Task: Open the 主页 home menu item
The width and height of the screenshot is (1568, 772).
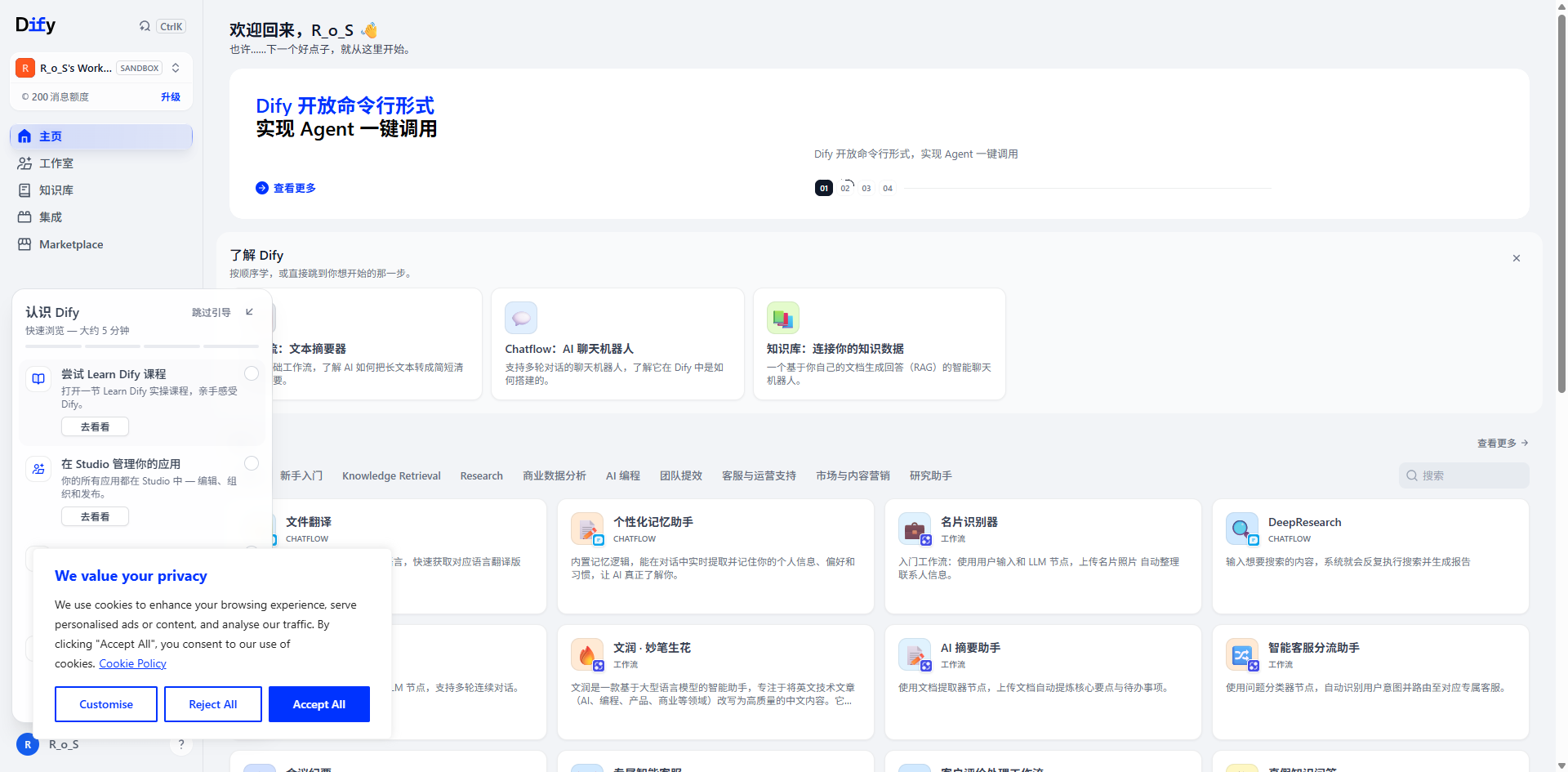Action: (x=101, y=136)
